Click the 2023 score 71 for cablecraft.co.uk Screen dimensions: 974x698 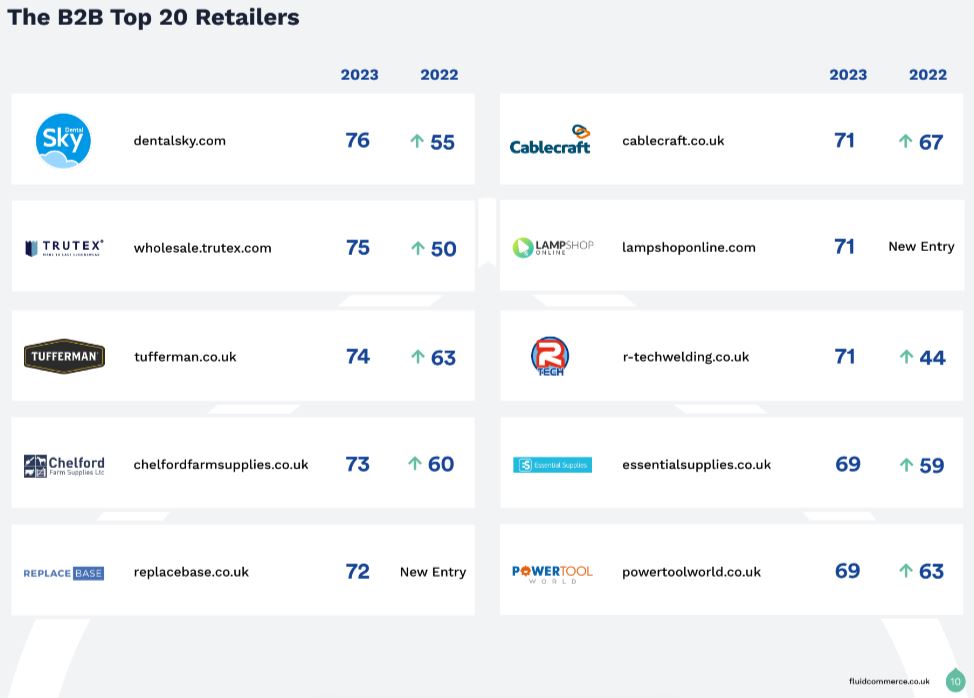coord(845,140)
